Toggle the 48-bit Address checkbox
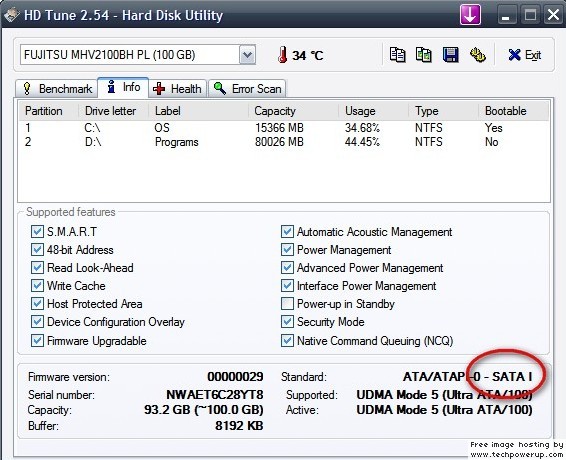 (37, 249)
